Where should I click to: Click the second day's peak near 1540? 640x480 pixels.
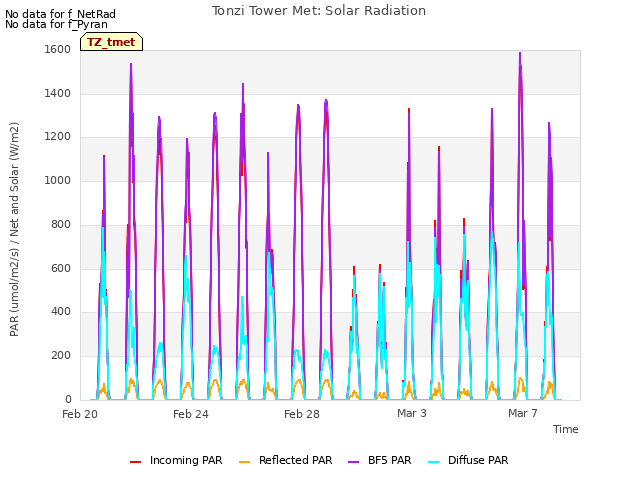point(131,64)
